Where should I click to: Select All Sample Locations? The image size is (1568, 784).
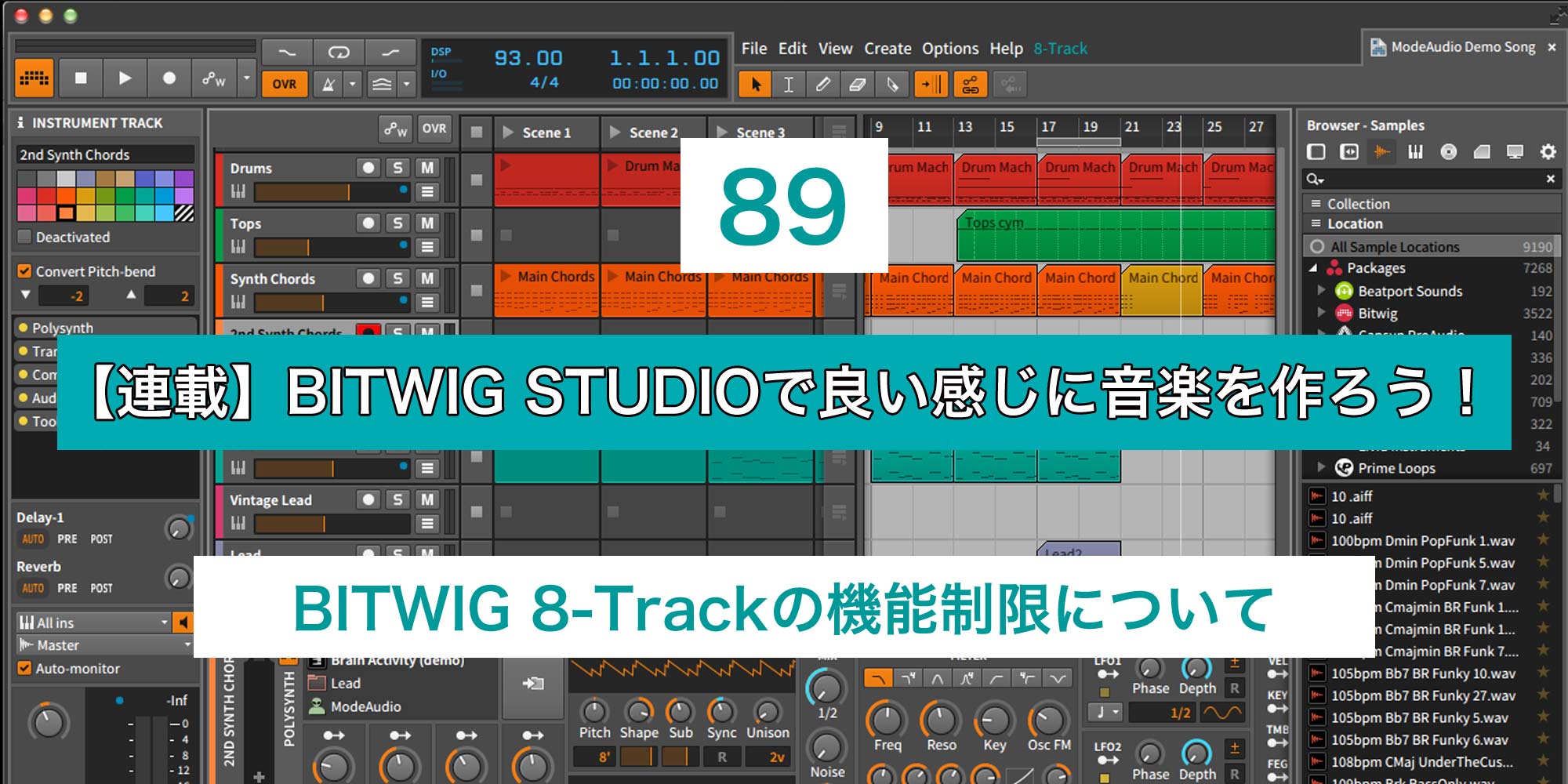1429,246
